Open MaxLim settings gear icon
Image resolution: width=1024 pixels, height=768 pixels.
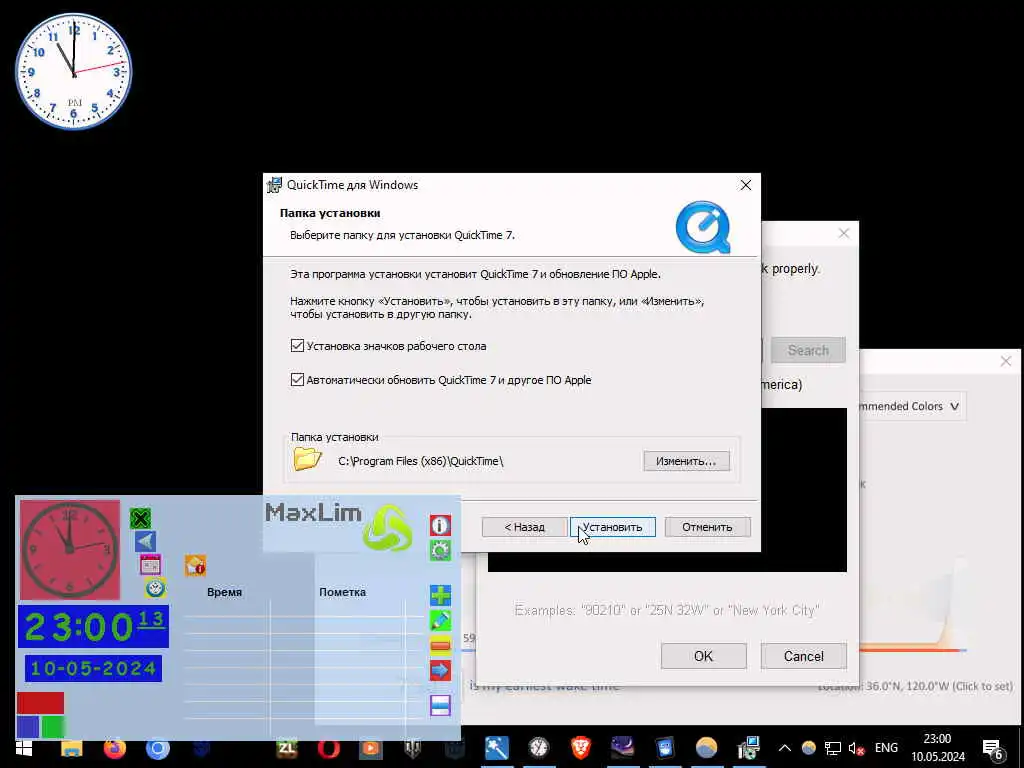pyautogui.click(x=440, y=550)
